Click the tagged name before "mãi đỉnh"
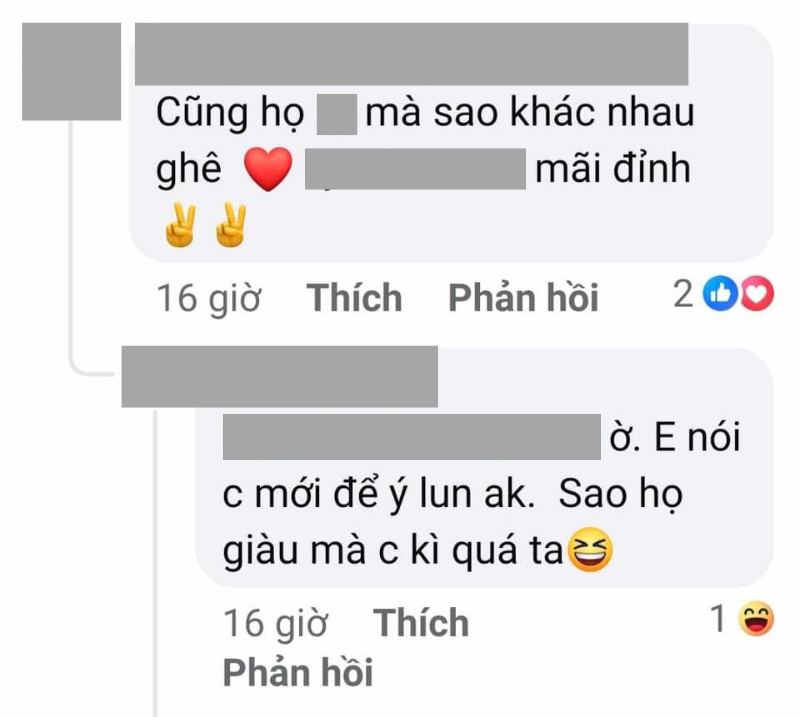 point(415,169)
